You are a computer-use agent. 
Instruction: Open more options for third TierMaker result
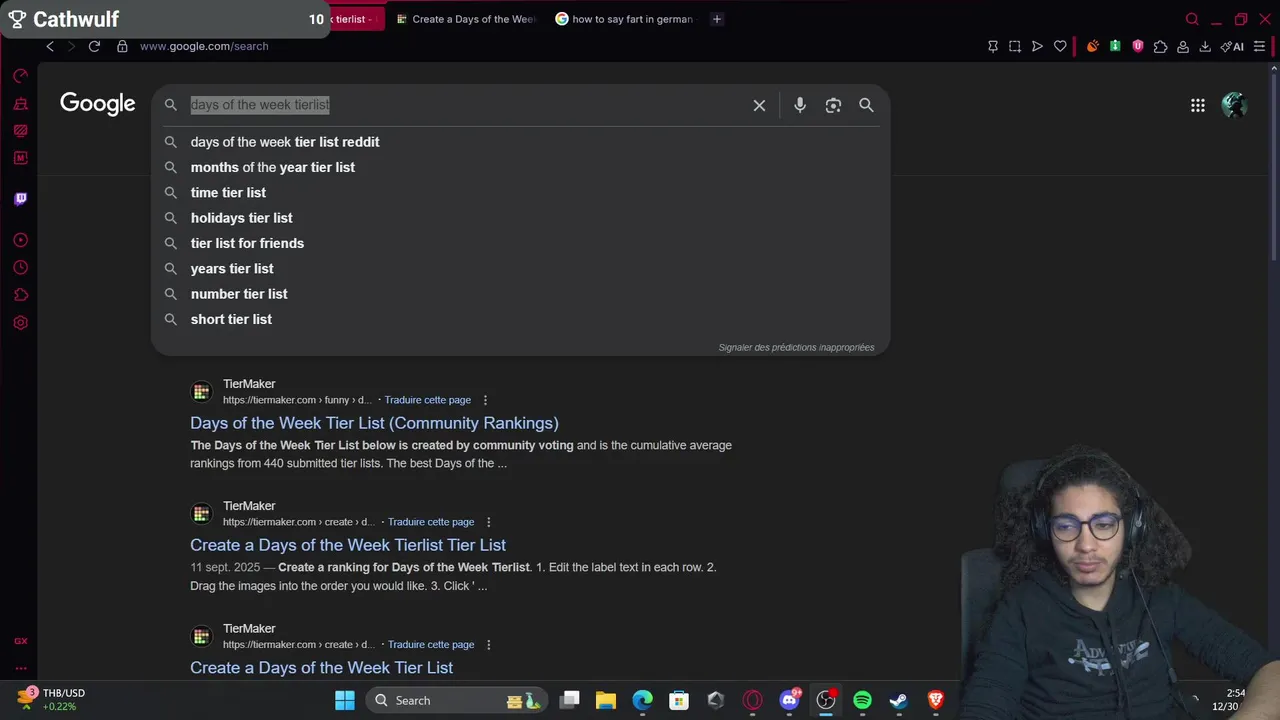click(x=488, y=645)
